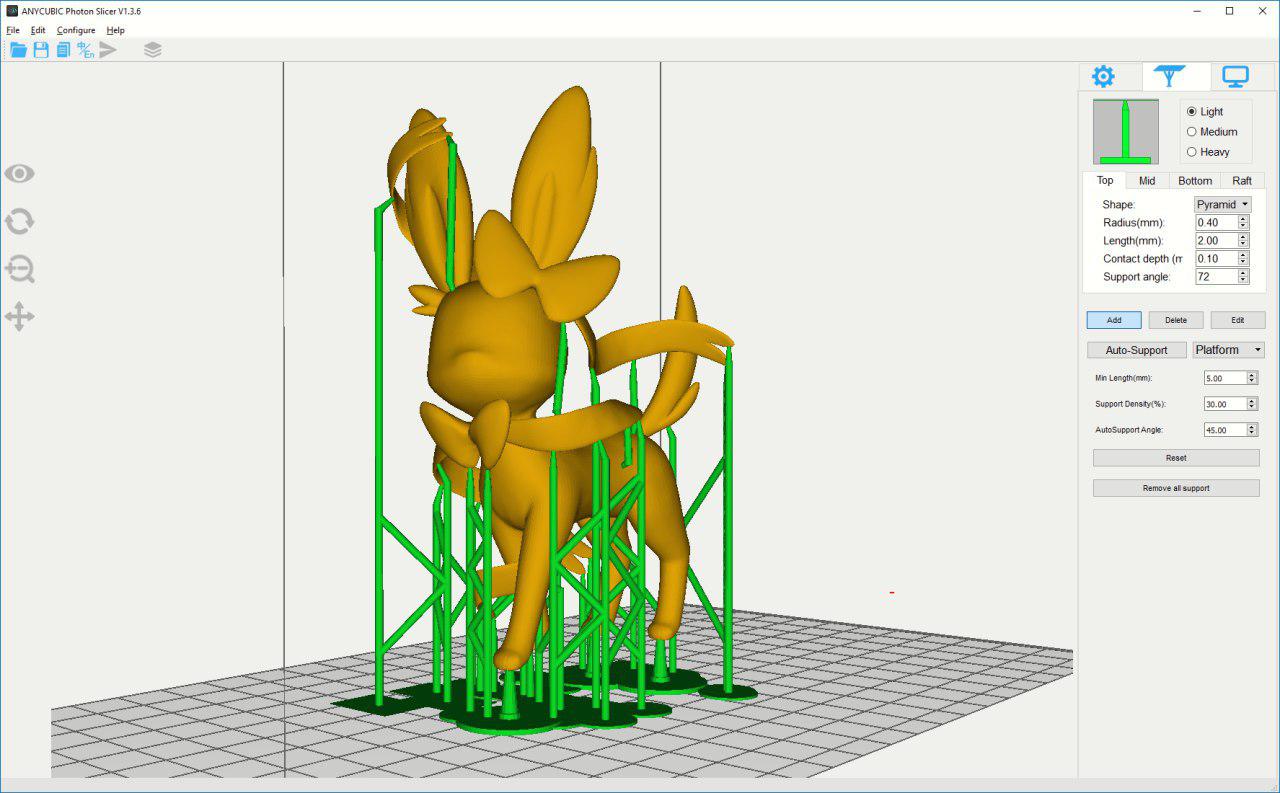
Task: Click the Radius(mm) value field 0.40
Action: (1217, 222)
